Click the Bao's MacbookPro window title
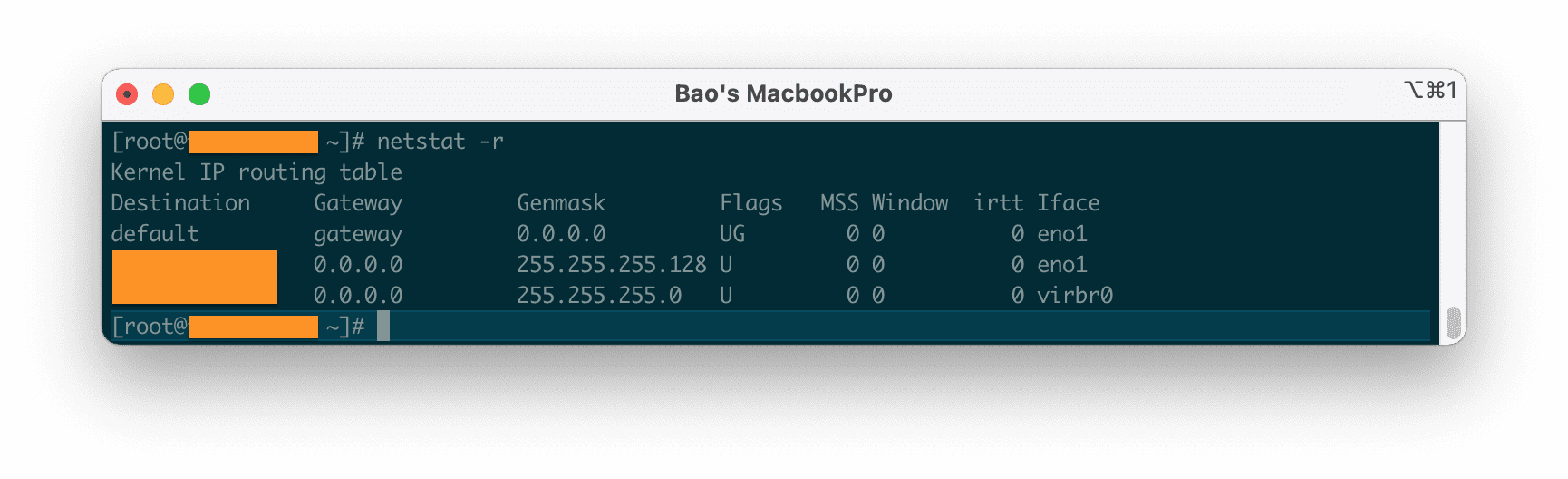The height and width of the screenshot is (479, 1568). pos(783,94)
